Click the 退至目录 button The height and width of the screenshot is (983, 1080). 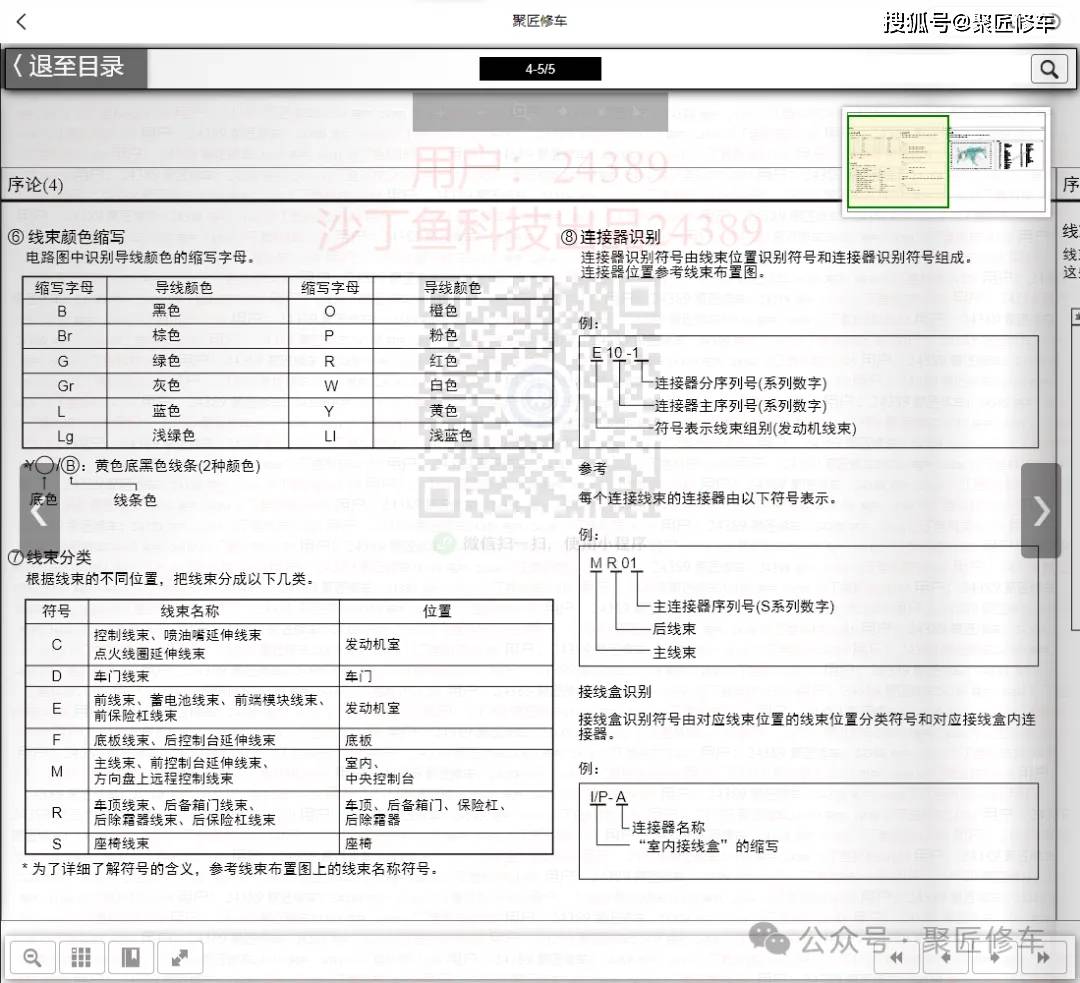(74, 67)
